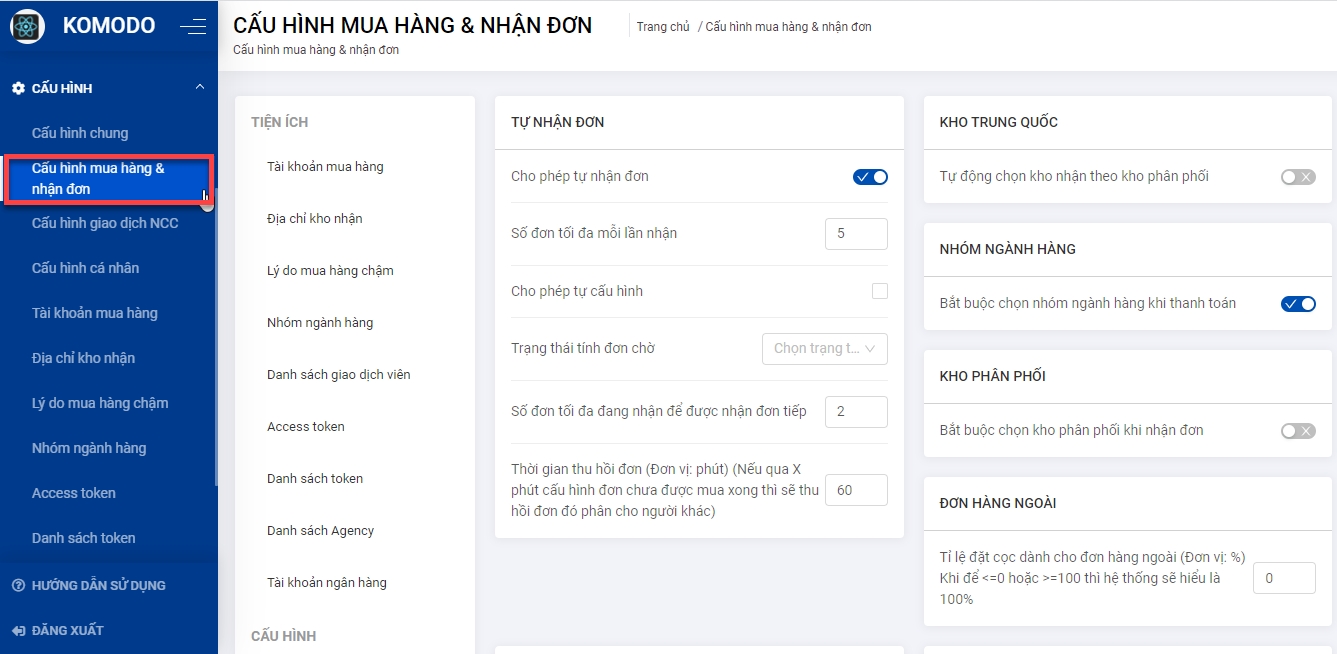Click the KOMODO brand name text
This screenshot has width=1337, height=654.
click(x=109, y=26)
